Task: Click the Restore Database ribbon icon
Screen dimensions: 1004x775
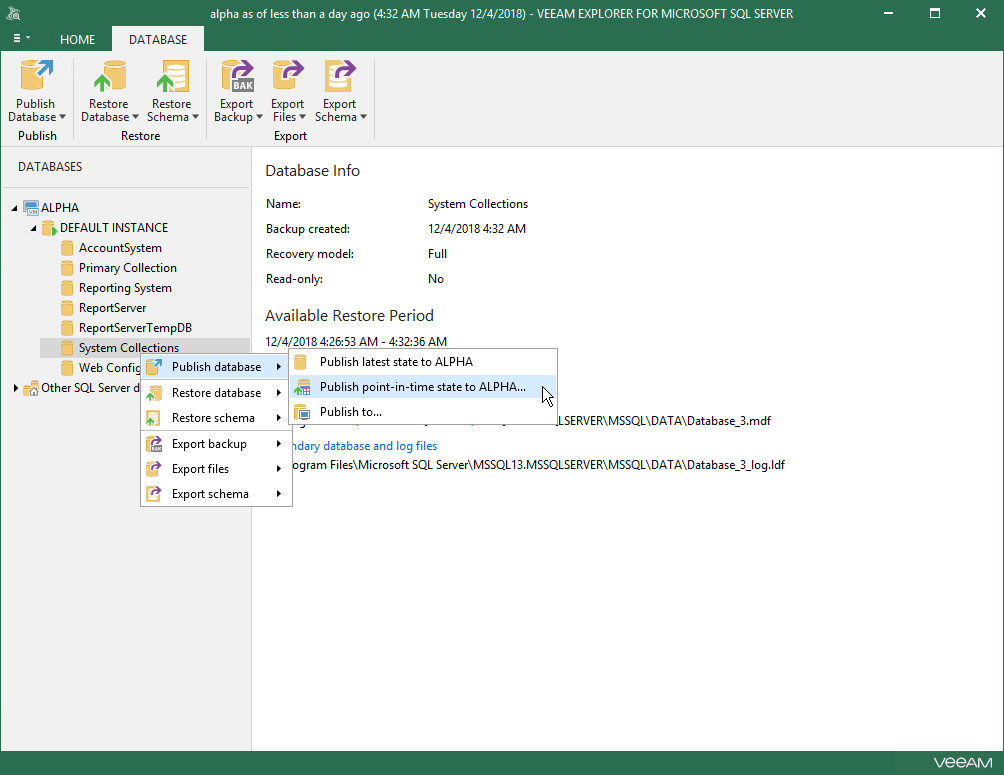Action: point(109,76)
